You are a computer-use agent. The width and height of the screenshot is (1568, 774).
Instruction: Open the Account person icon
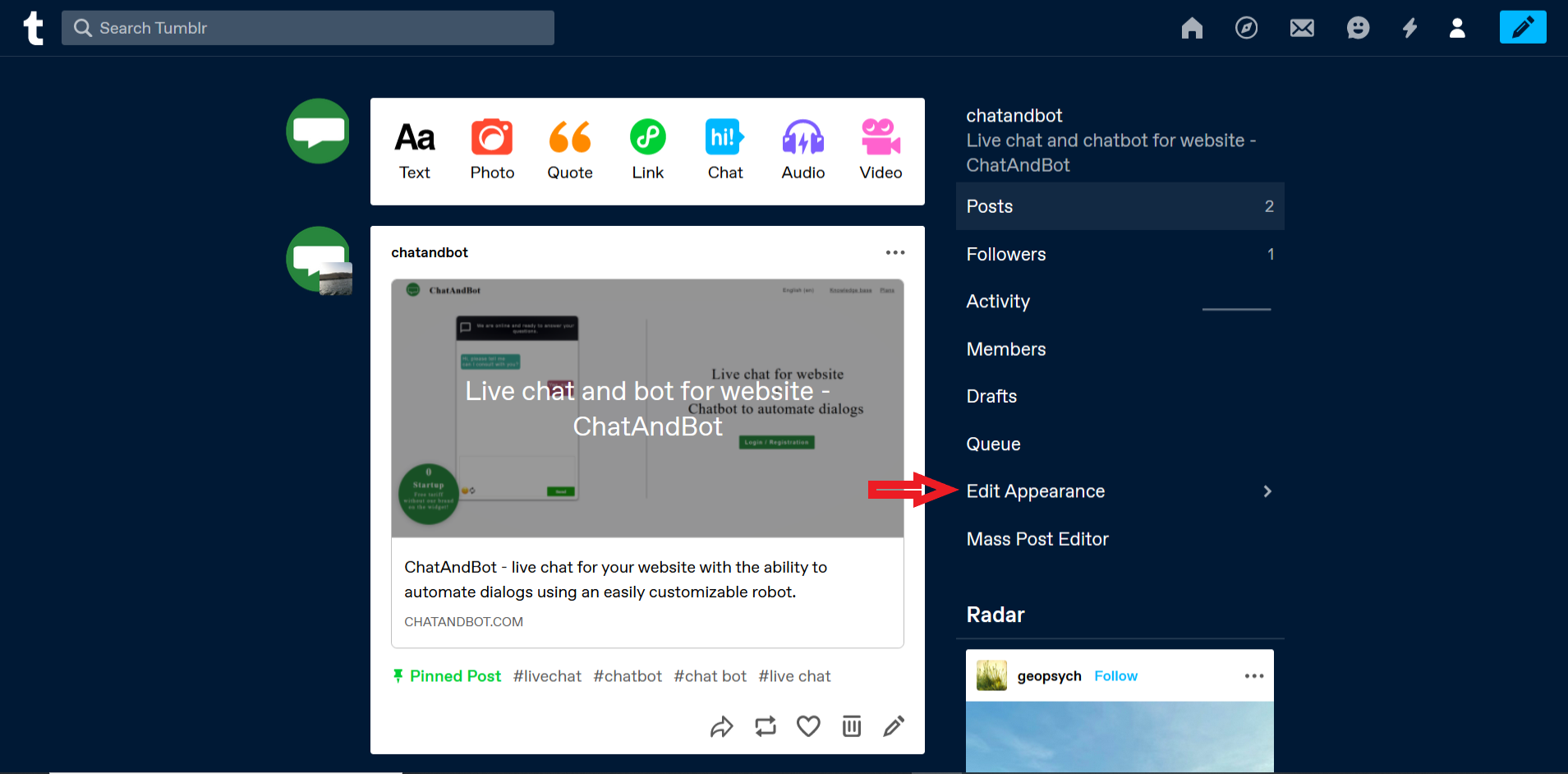tap(1457, 28)
